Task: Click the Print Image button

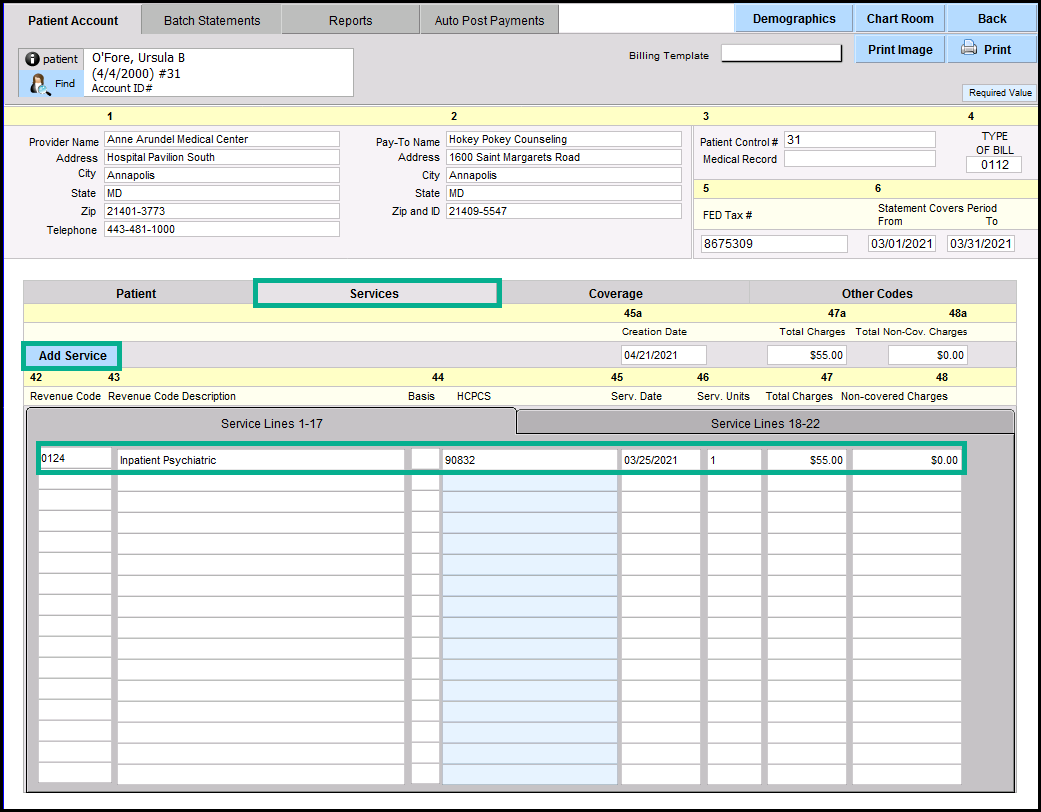Action: point(899,49)
